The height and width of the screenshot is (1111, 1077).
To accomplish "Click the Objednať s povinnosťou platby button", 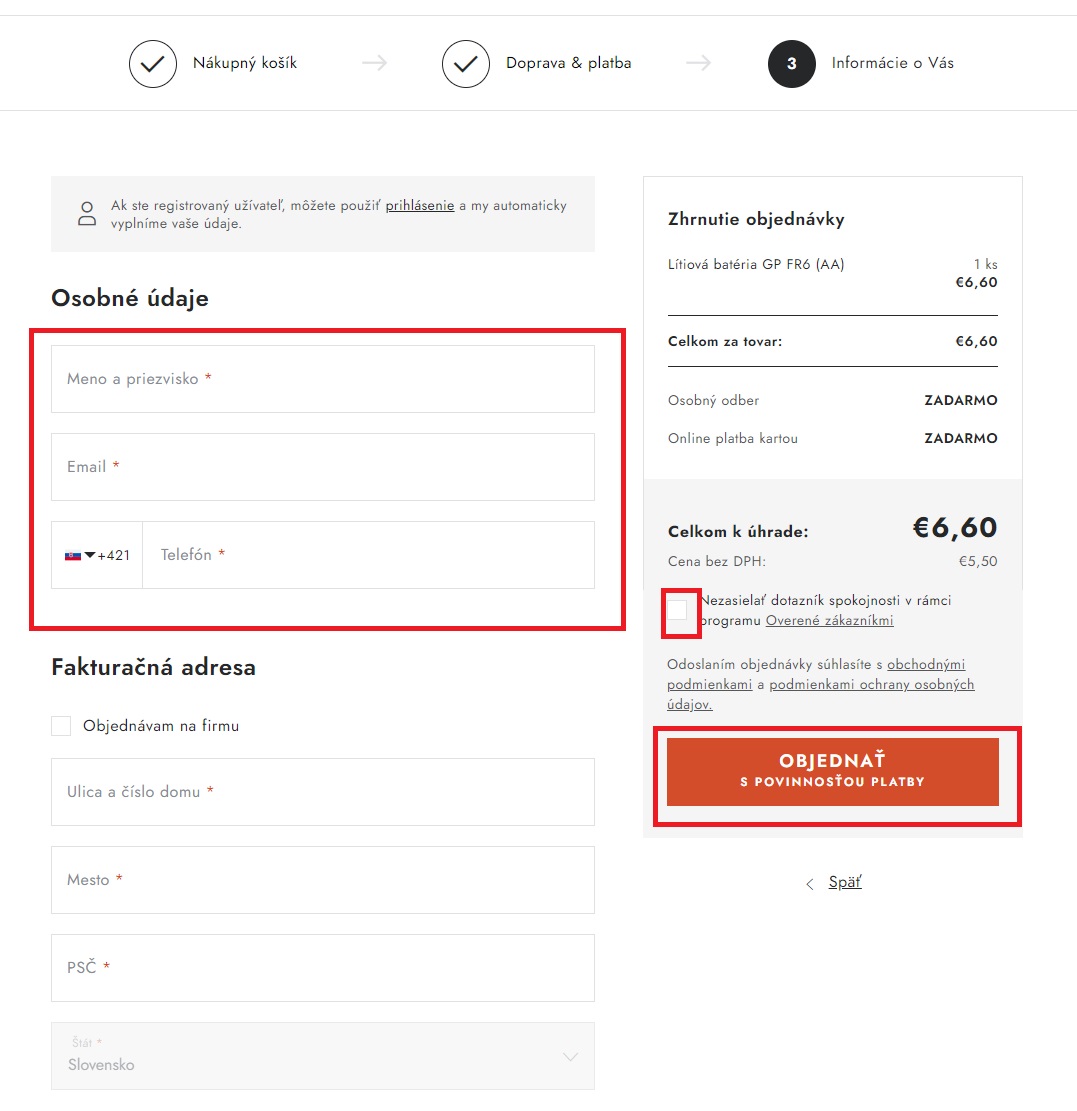I will (x=833, y=772).
